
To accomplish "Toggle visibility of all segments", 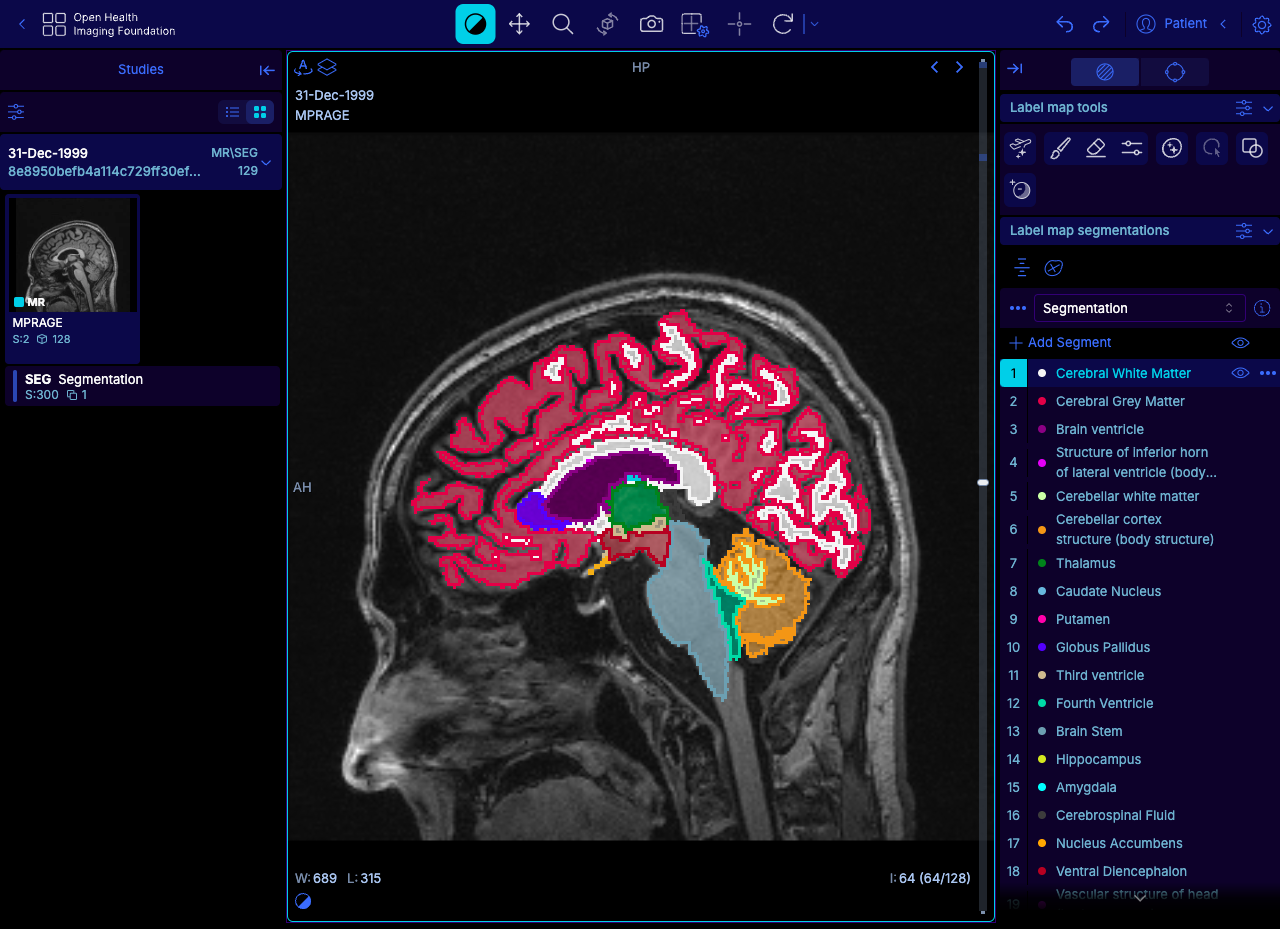I will [1241, 343].
